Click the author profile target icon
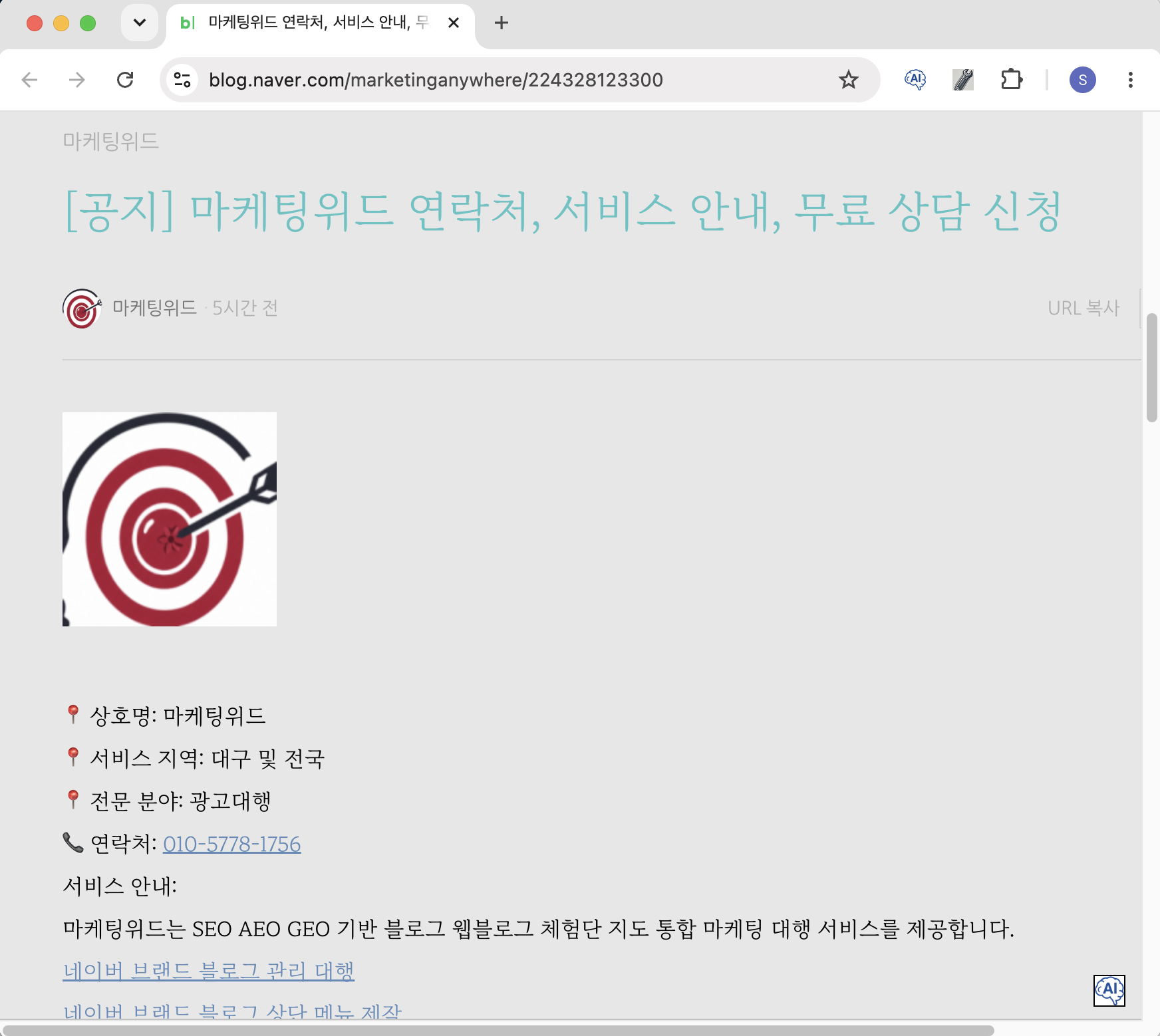1160x1036 pixels. click(x=82, y=309)
